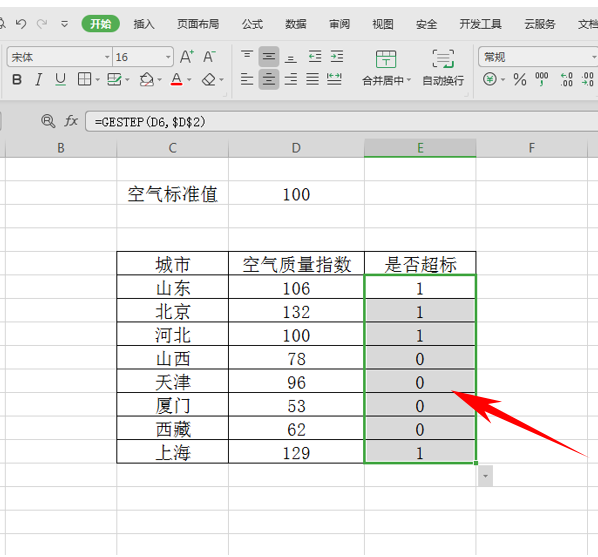This screenshot has width=598, height=557.
Task: Click the undo arrow icon
Action: [x=21, y=24]
